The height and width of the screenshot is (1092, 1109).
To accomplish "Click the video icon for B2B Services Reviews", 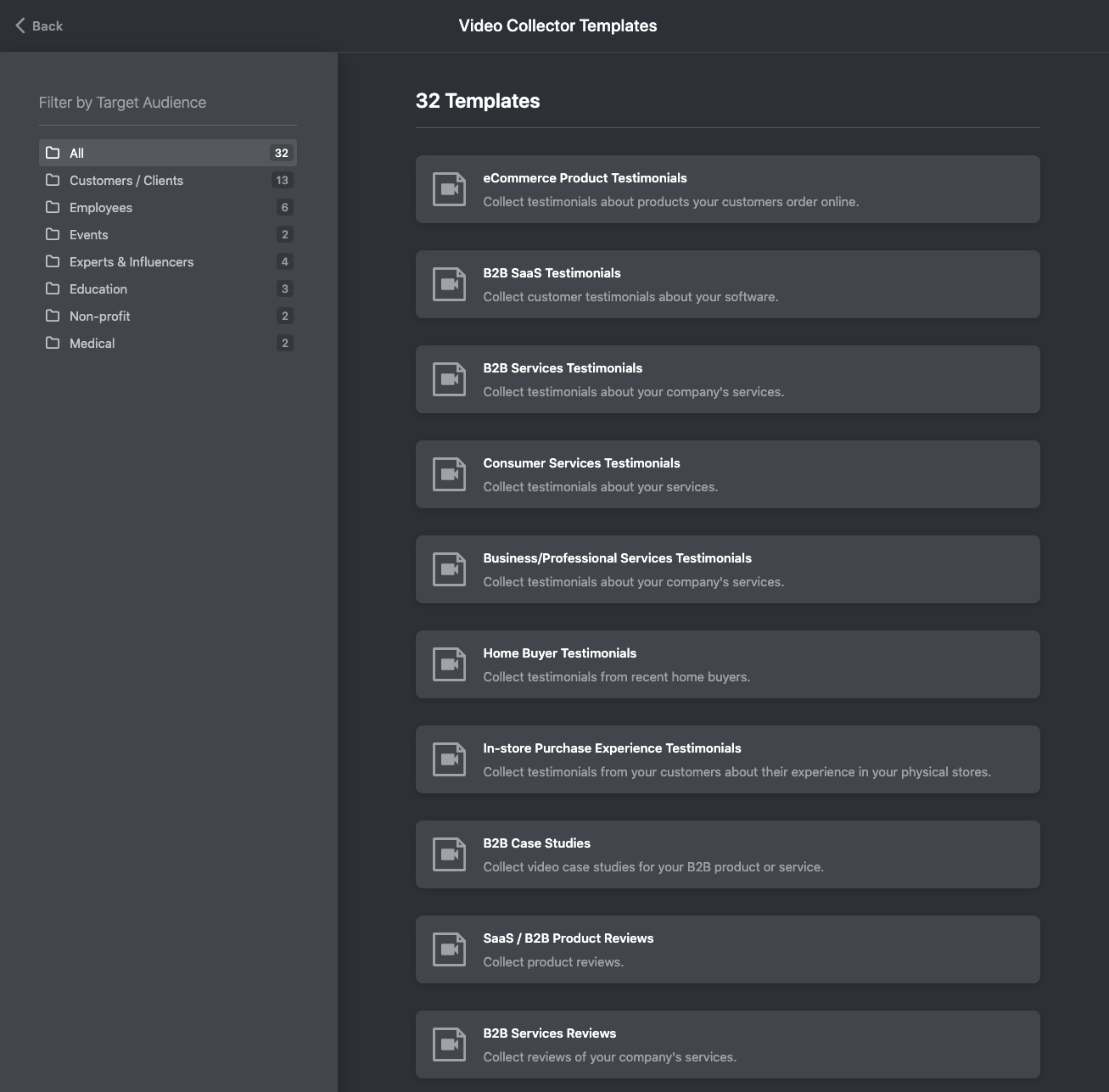I will tap(449, 1044).
